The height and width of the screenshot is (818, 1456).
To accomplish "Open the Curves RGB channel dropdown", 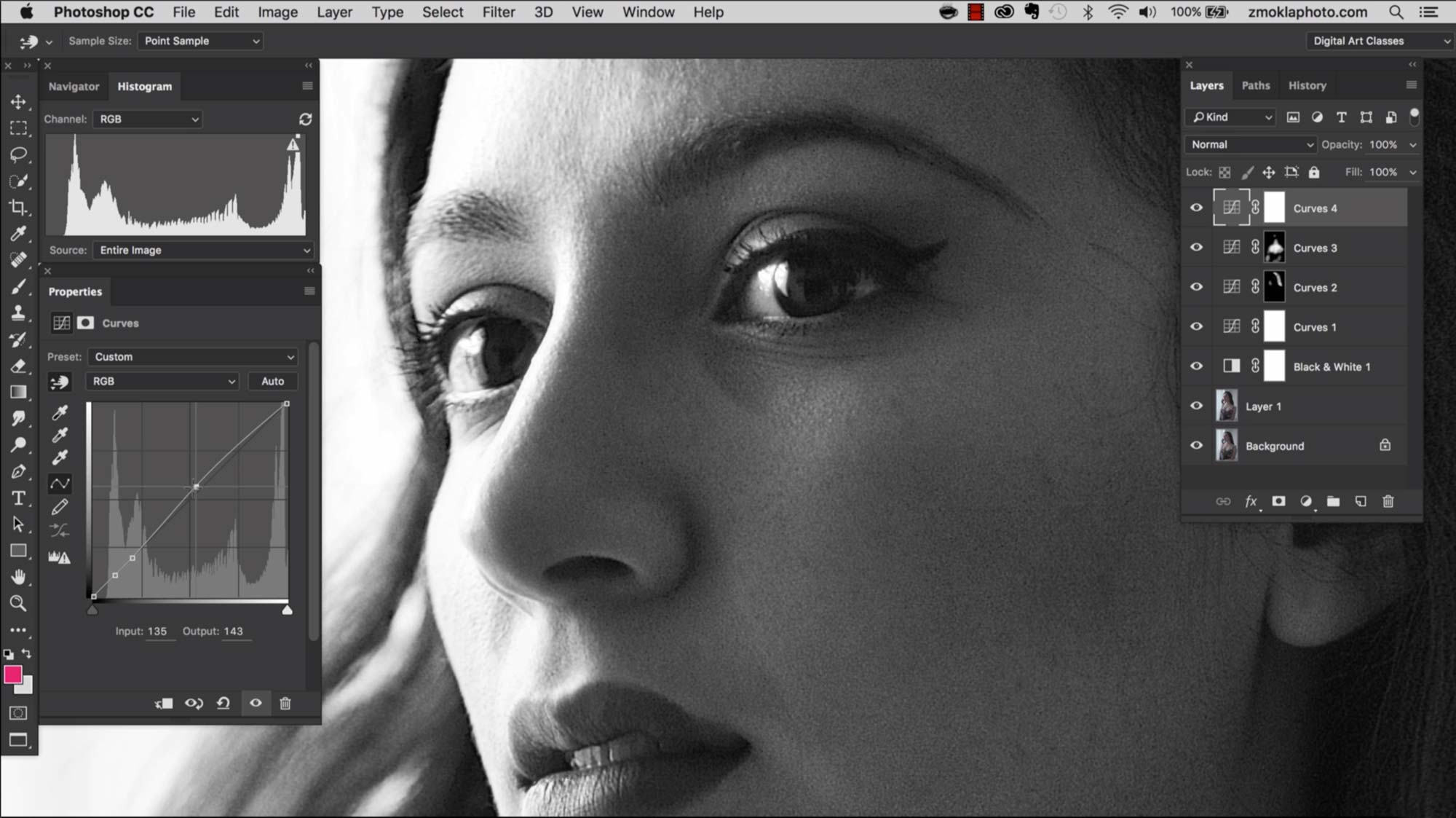I will click(162, 381).
